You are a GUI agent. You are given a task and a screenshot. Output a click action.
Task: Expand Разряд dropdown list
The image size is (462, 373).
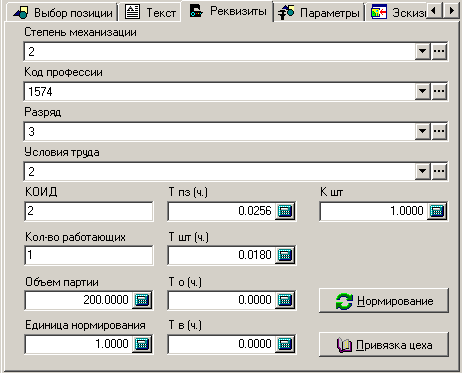click(423, 131)
